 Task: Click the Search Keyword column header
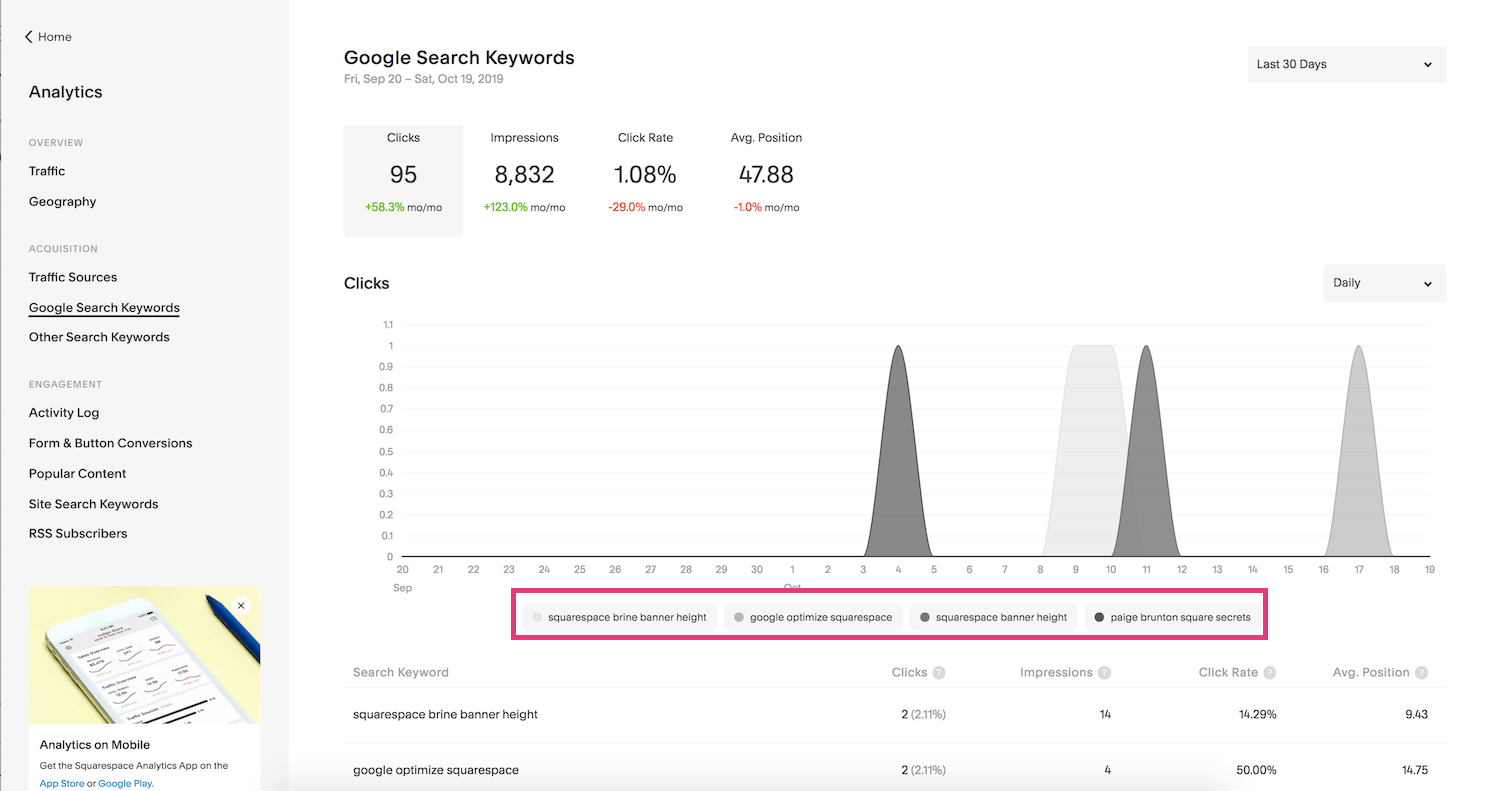pyautogui.click(x=400, y=673)
